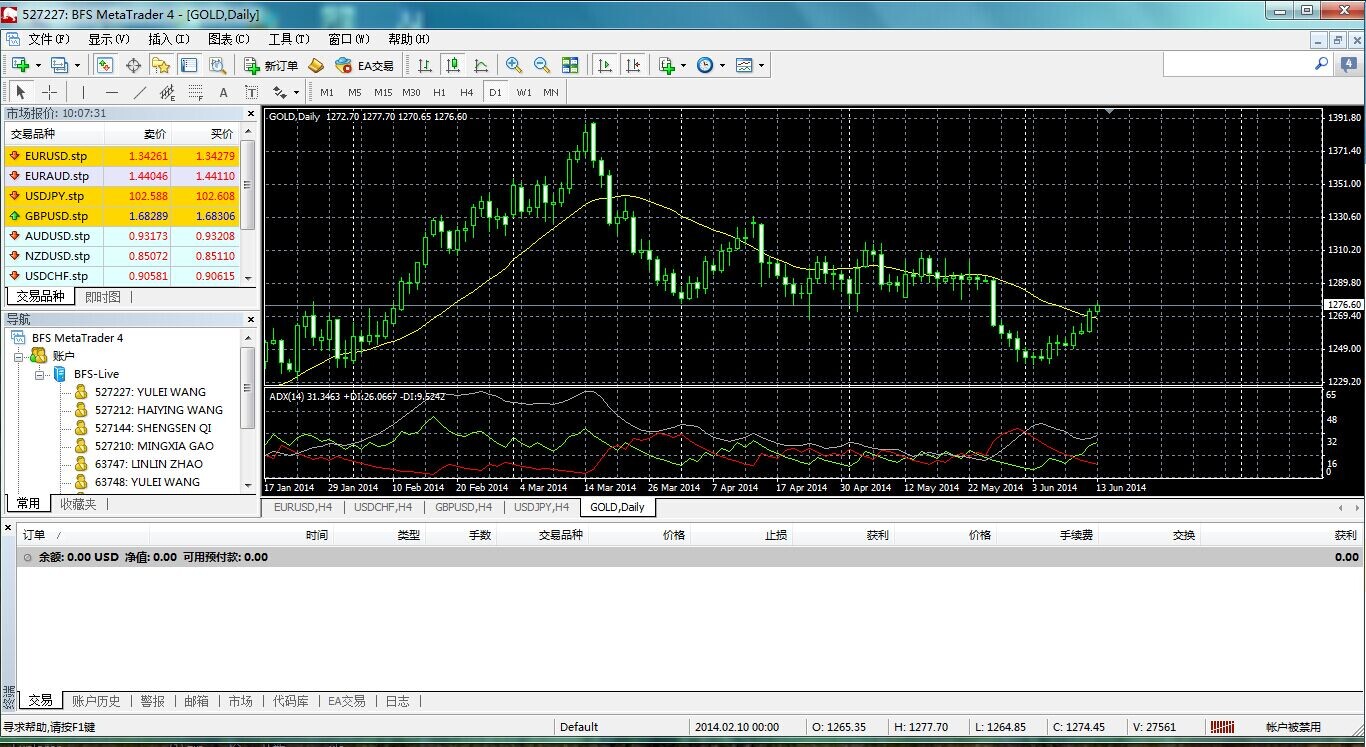Click the EA交易 auto trading button
This screenshot has width=1366, height=747.
[x=365, y=65]
